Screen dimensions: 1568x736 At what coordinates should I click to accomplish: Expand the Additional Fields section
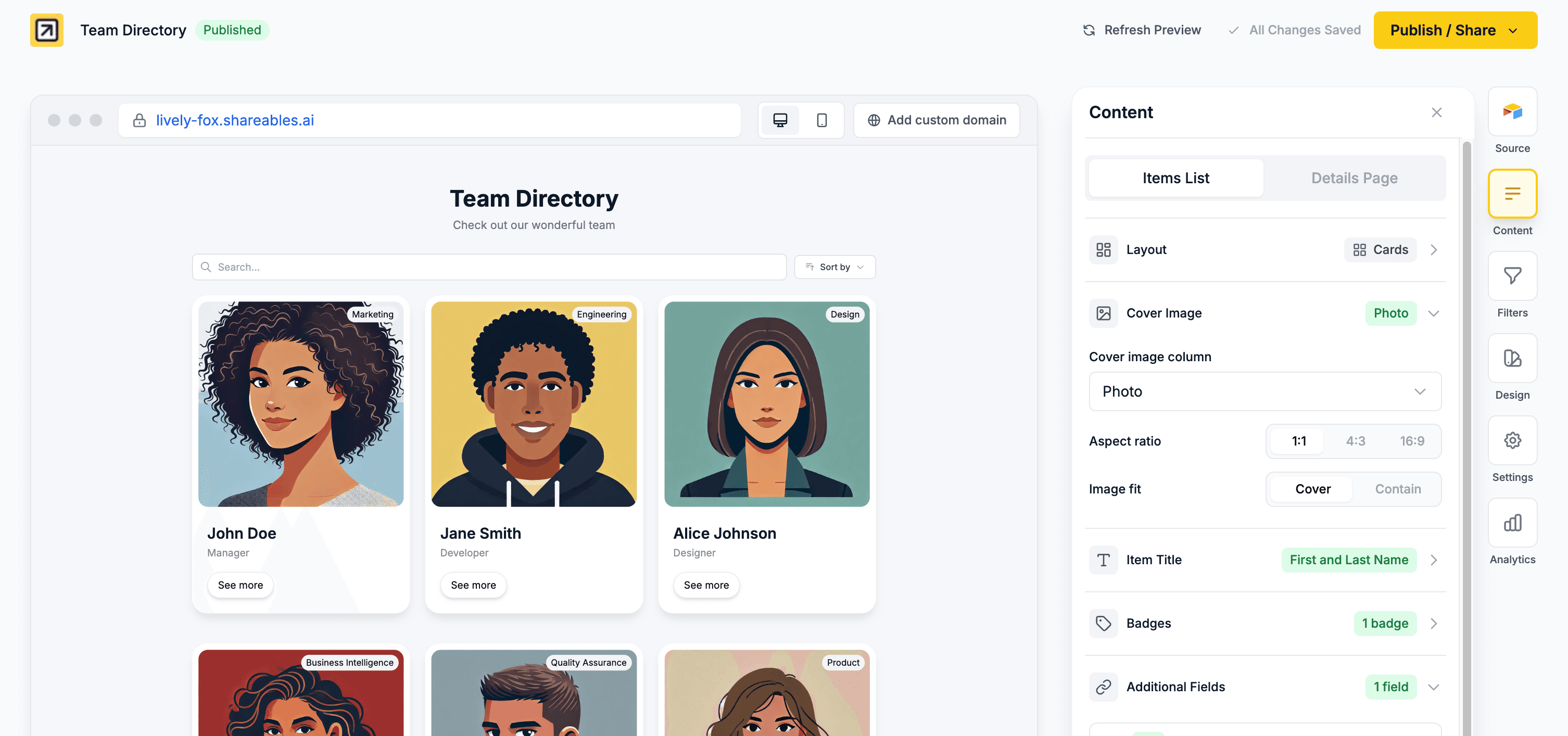tap(1433, 687)
